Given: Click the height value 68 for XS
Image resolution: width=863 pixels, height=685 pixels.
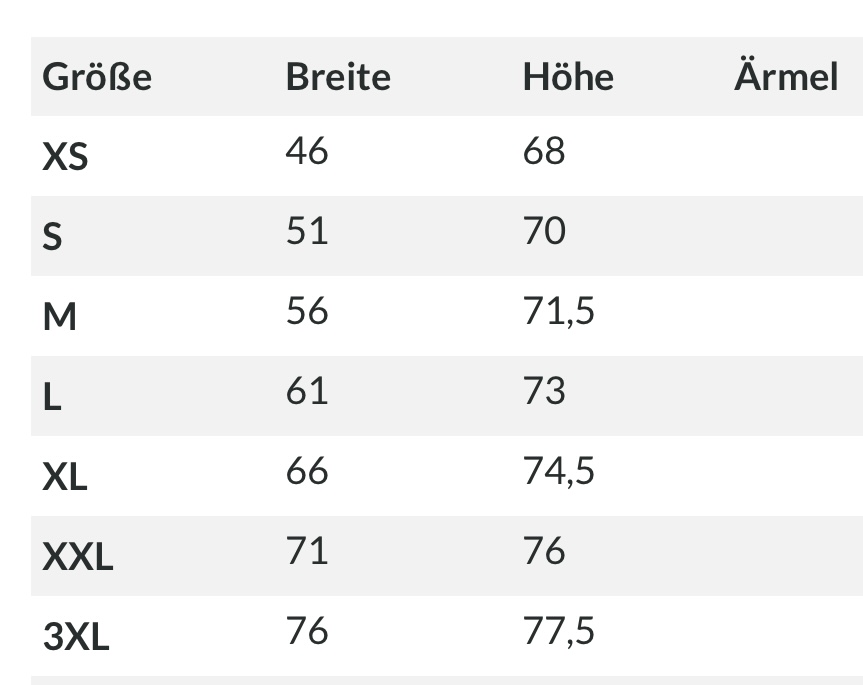Looking at the screenshot, I should pos(544,151).
